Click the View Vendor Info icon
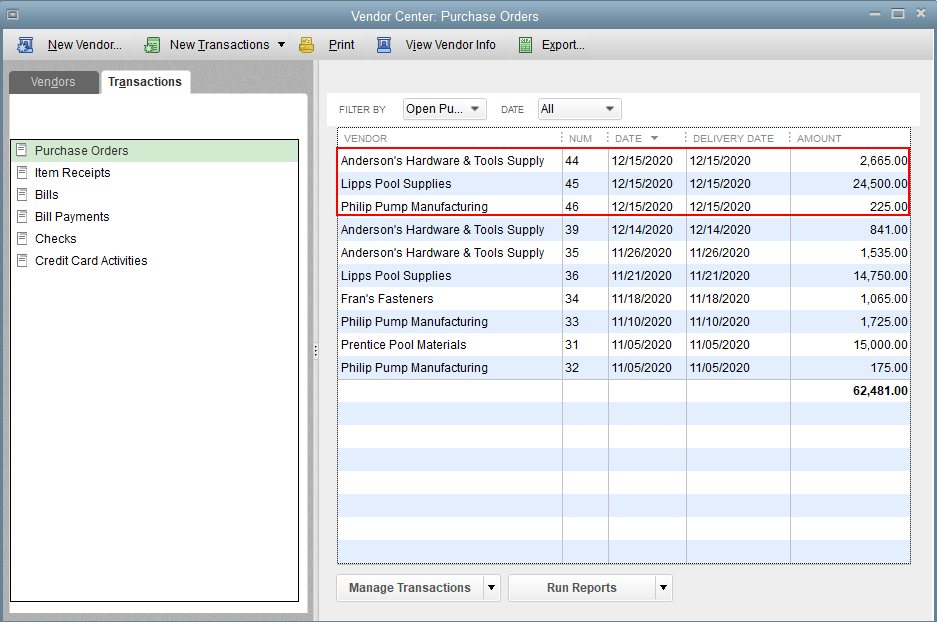Viewport: 937px width, 622px height. (x=384, y=45)
